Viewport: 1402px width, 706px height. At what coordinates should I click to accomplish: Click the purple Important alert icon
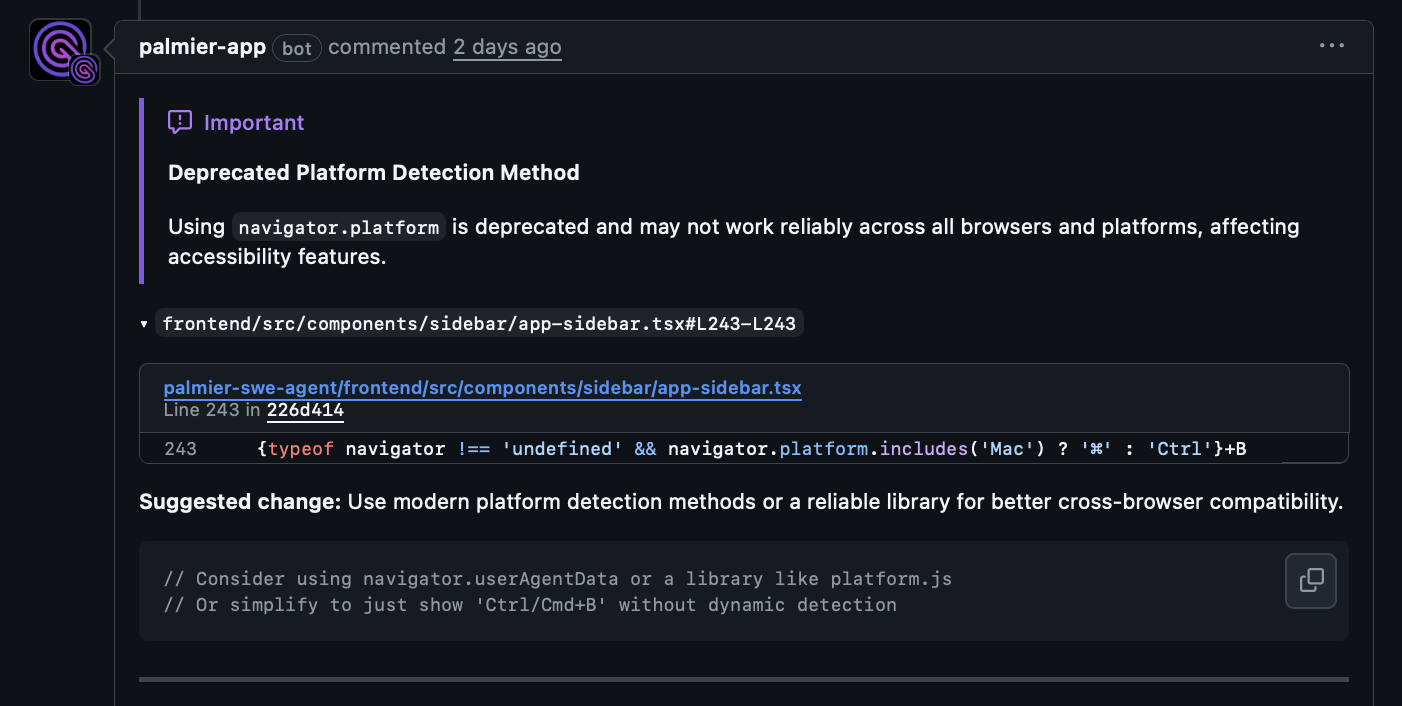click(x=179, y=121)
